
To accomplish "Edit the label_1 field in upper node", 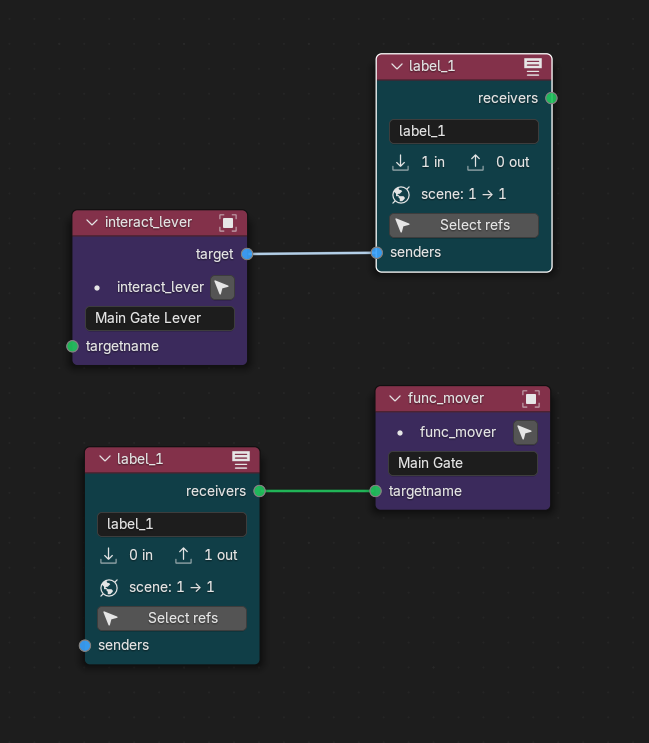I will 464,131.
